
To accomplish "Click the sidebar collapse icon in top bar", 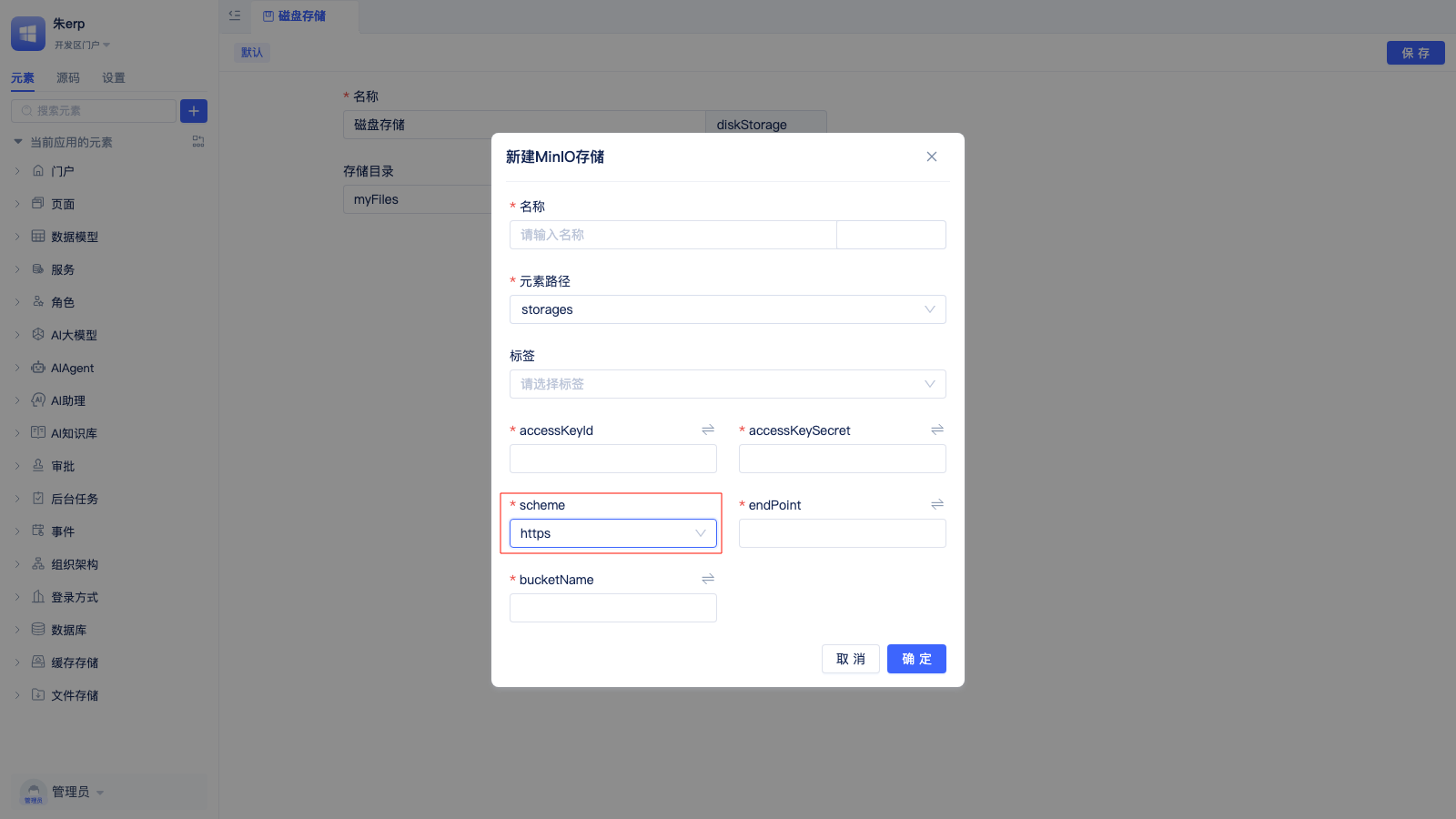I will [235, 15].
